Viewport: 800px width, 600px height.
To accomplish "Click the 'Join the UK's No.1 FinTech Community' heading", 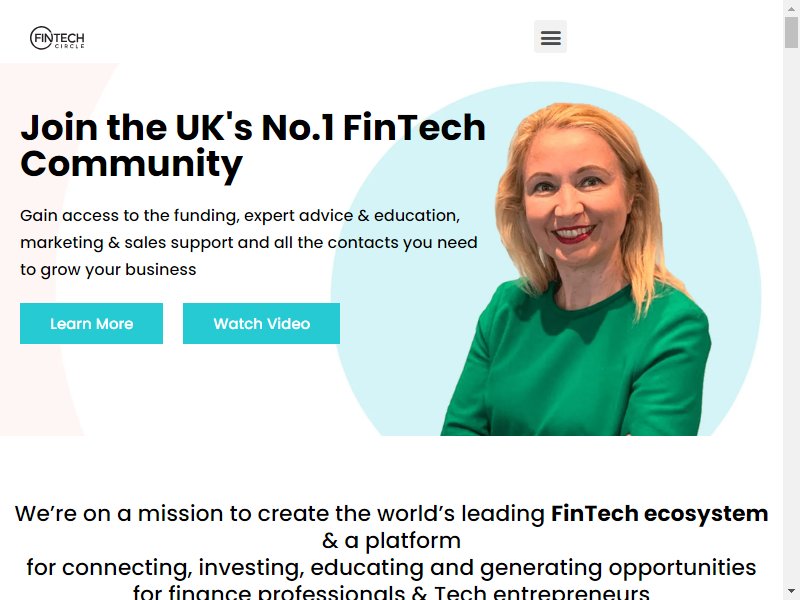I will [x=253, y=145].
